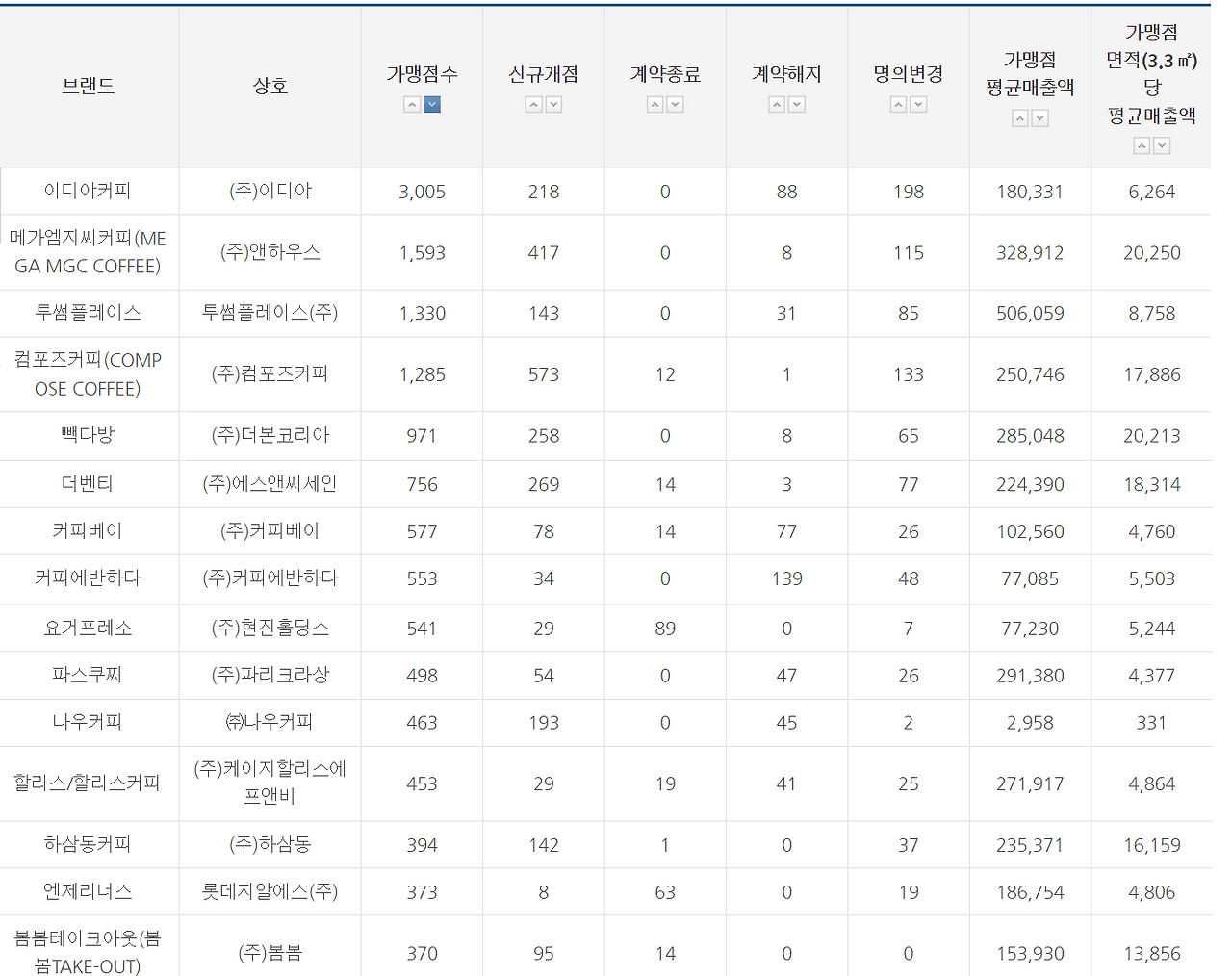Click 더벤티 per-area sales 18,314

[x=1152, y=484]
